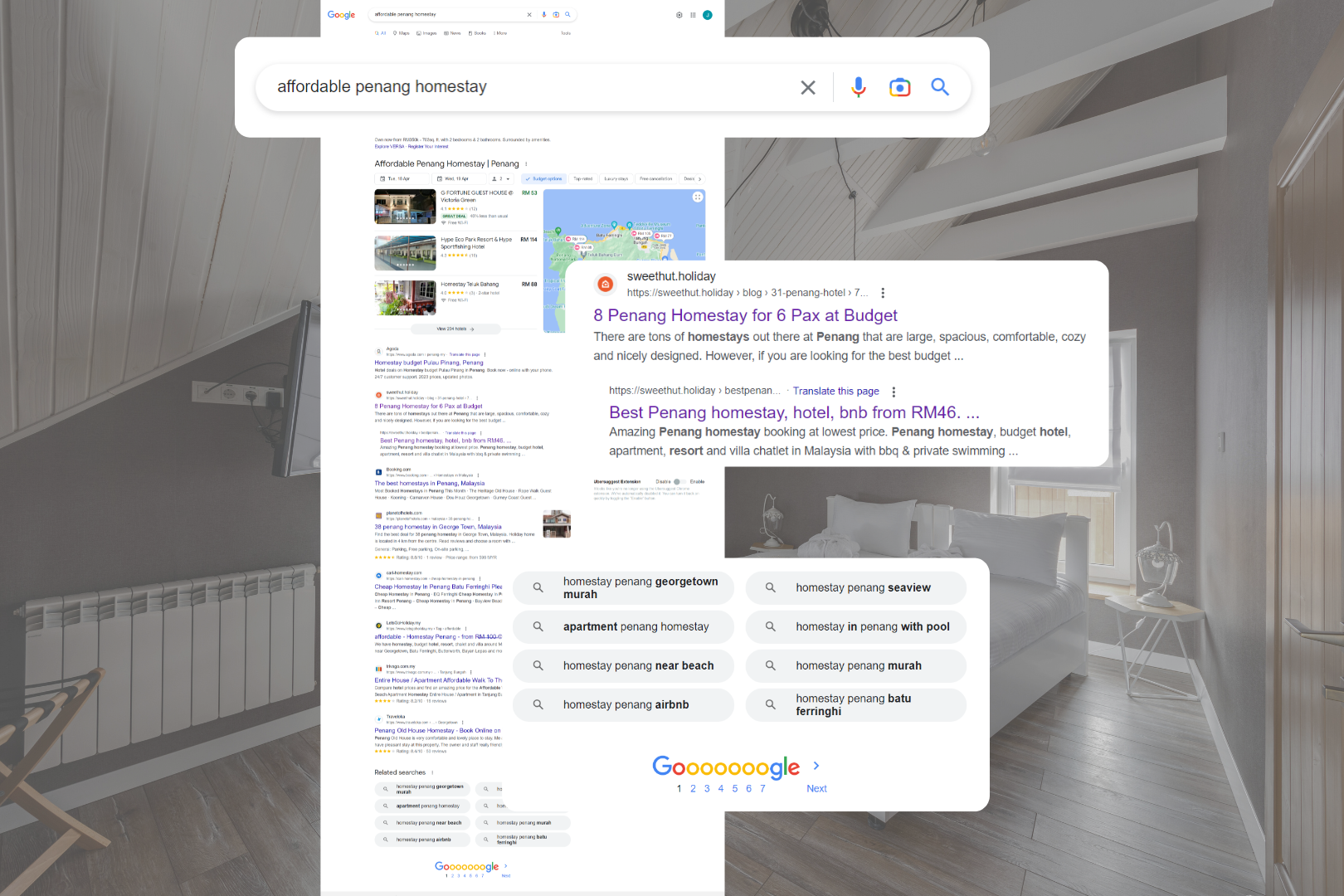Image resolution: width=1344 pixels, height=896 pixels.
Task: Open the G FORTUNE GUEST HOUSE photo thumbnail
Action: click(x=405, y=207)
